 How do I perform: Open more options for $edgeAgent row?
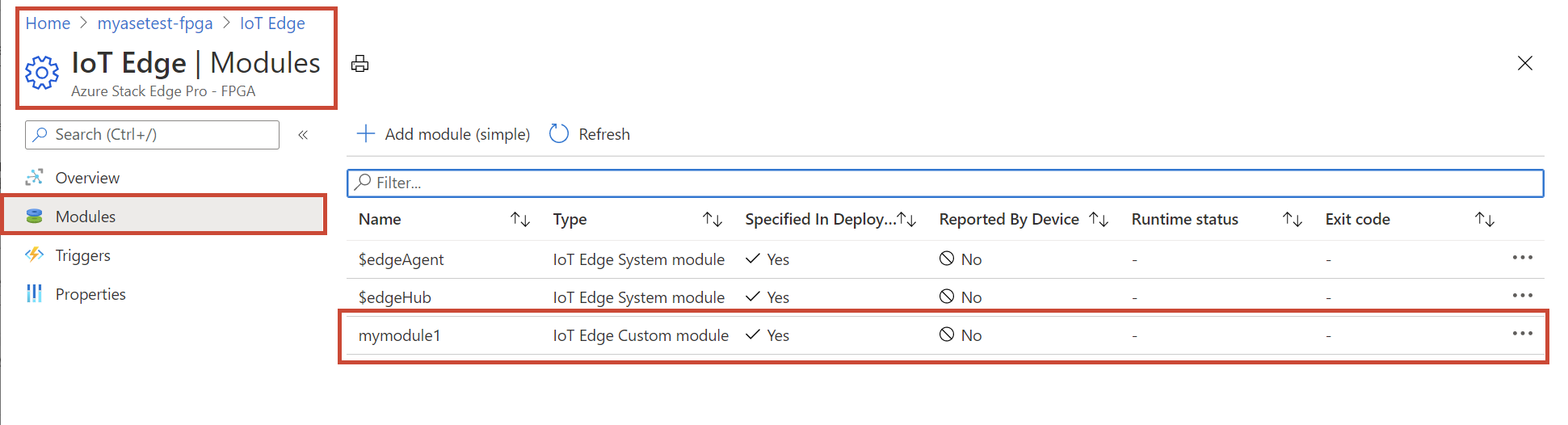1522,258
